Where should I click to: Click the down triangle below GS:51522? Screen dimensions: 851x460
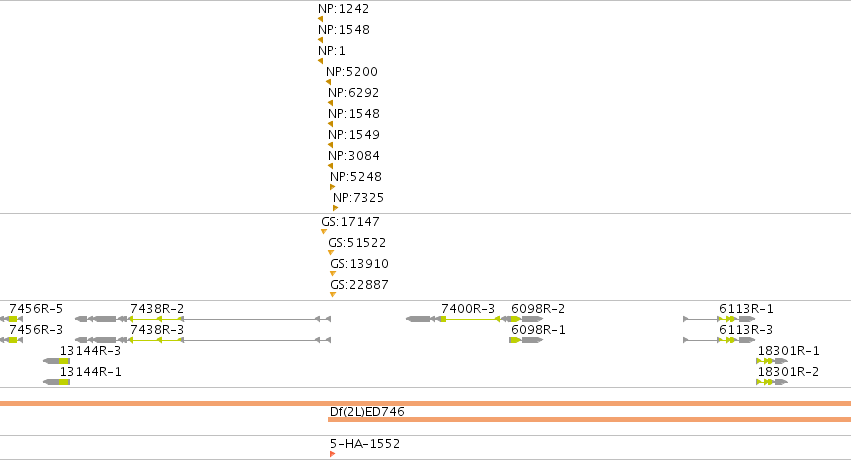[331, 253]
